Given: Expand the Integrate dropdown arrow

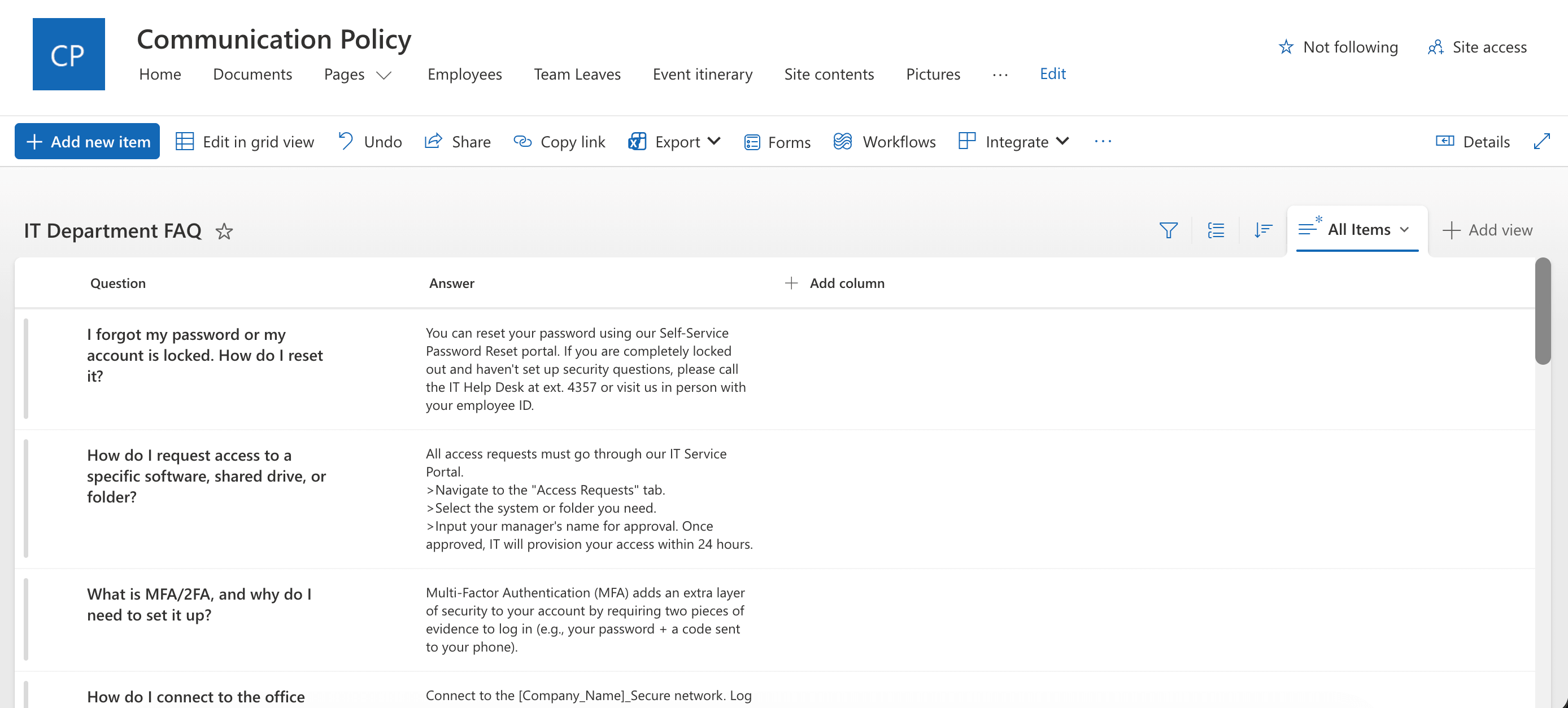Looking at the screenshot, I should pyautogui.click(x=1062, y=141).
